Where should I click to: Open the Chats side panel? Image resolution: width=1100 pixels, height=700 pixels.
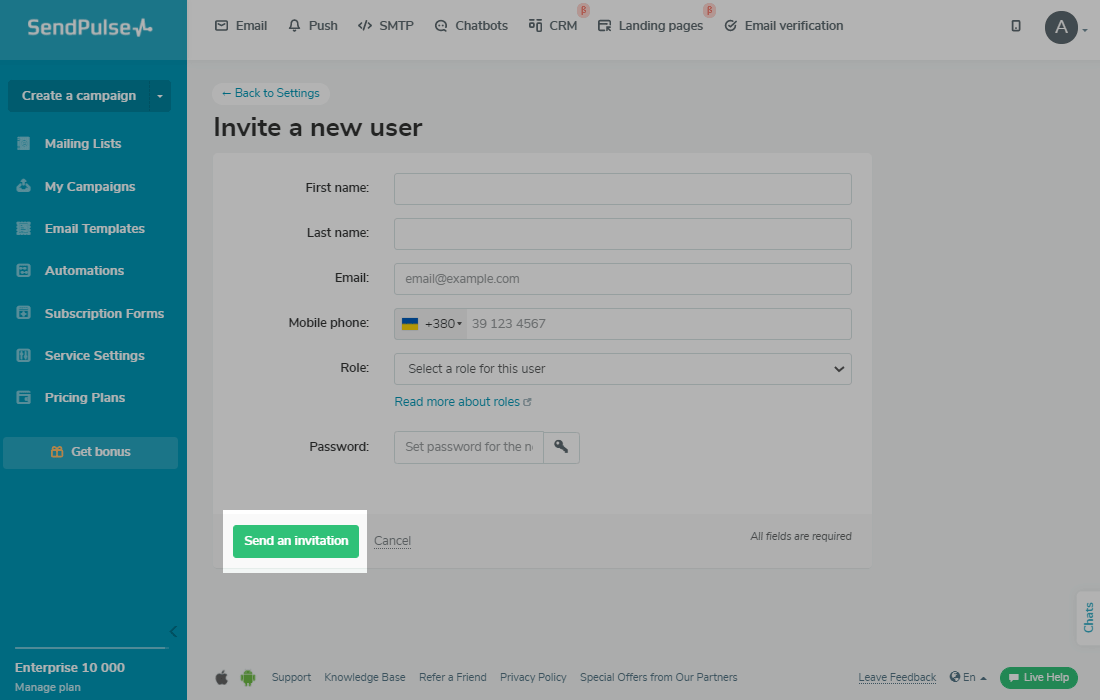1088,617
